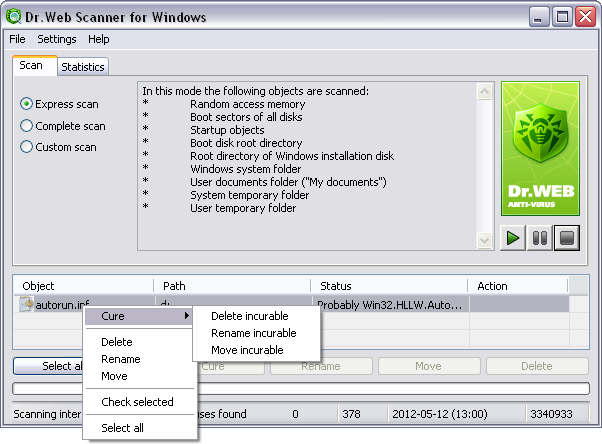
Task: Stop the scan with the stop button
Action: [567, 238]
